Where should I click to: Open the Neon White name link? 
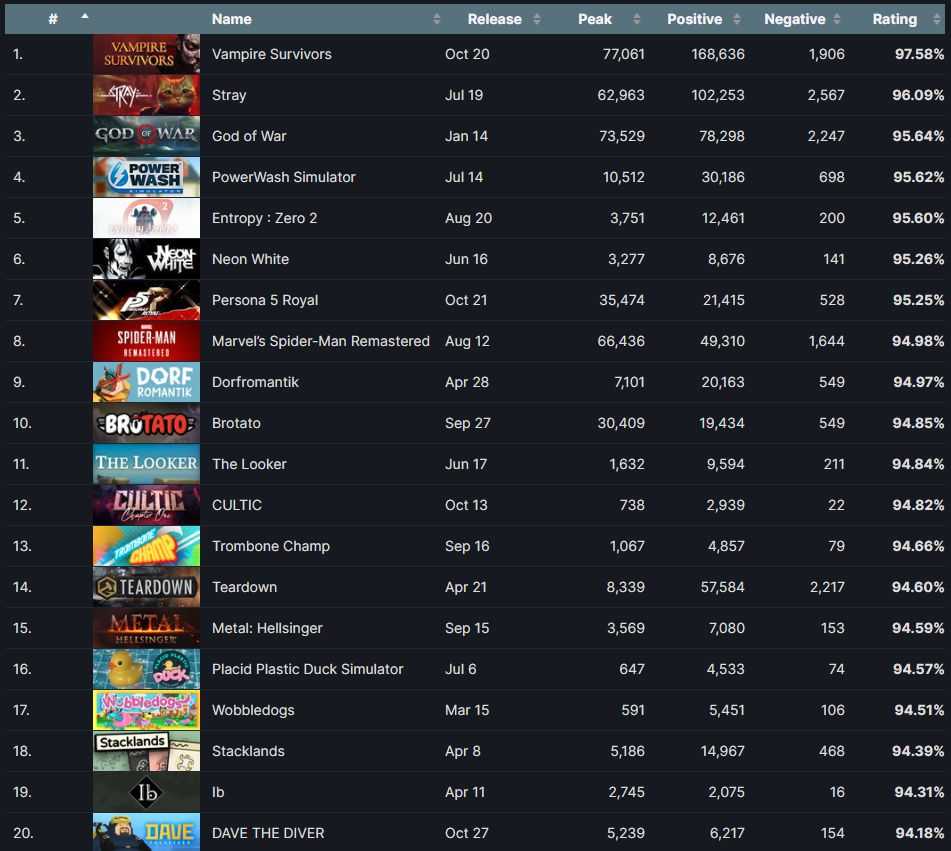click(250, 259)
